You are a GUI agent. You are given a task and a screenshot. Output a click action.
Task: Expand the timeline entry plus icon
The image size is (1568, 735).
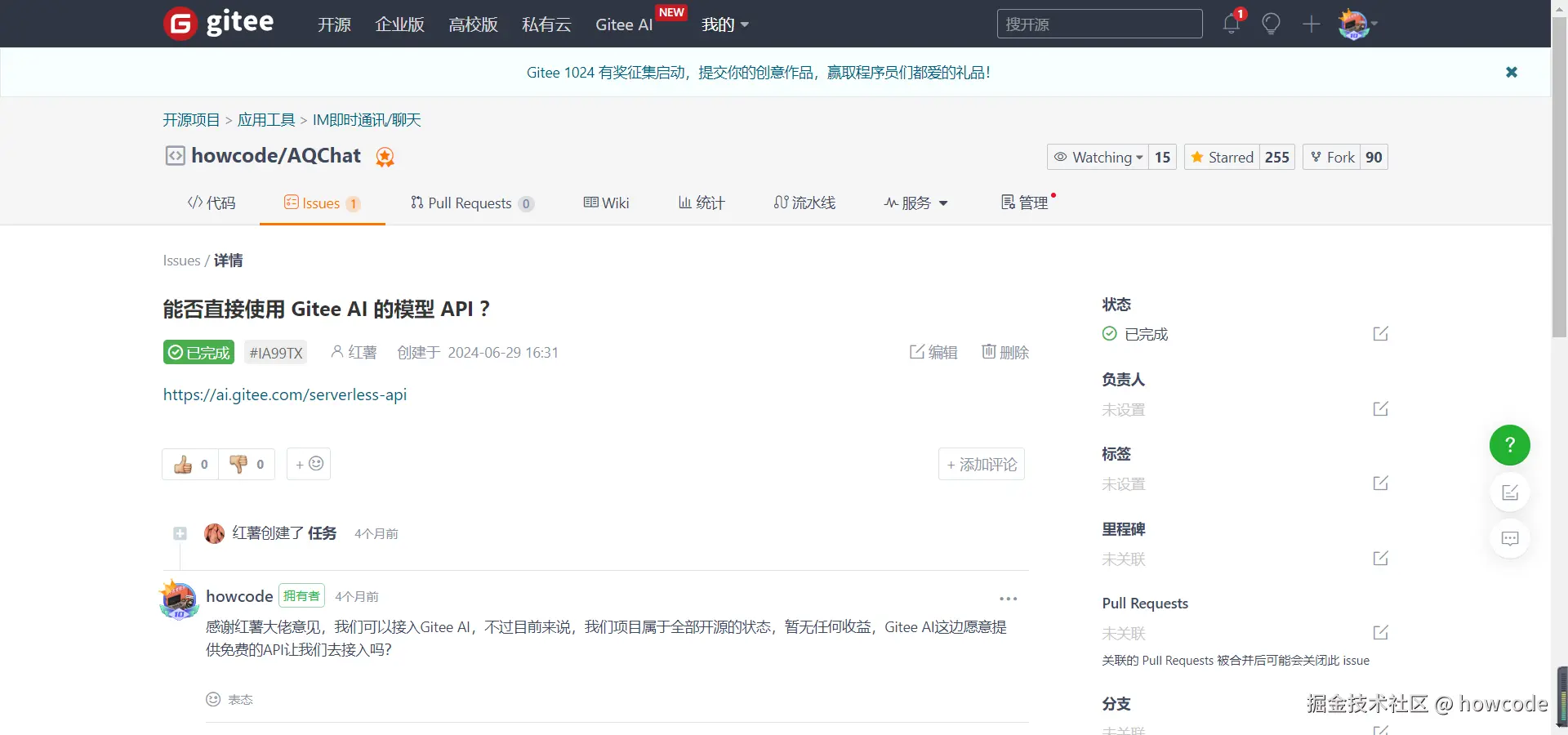[180, 533]
